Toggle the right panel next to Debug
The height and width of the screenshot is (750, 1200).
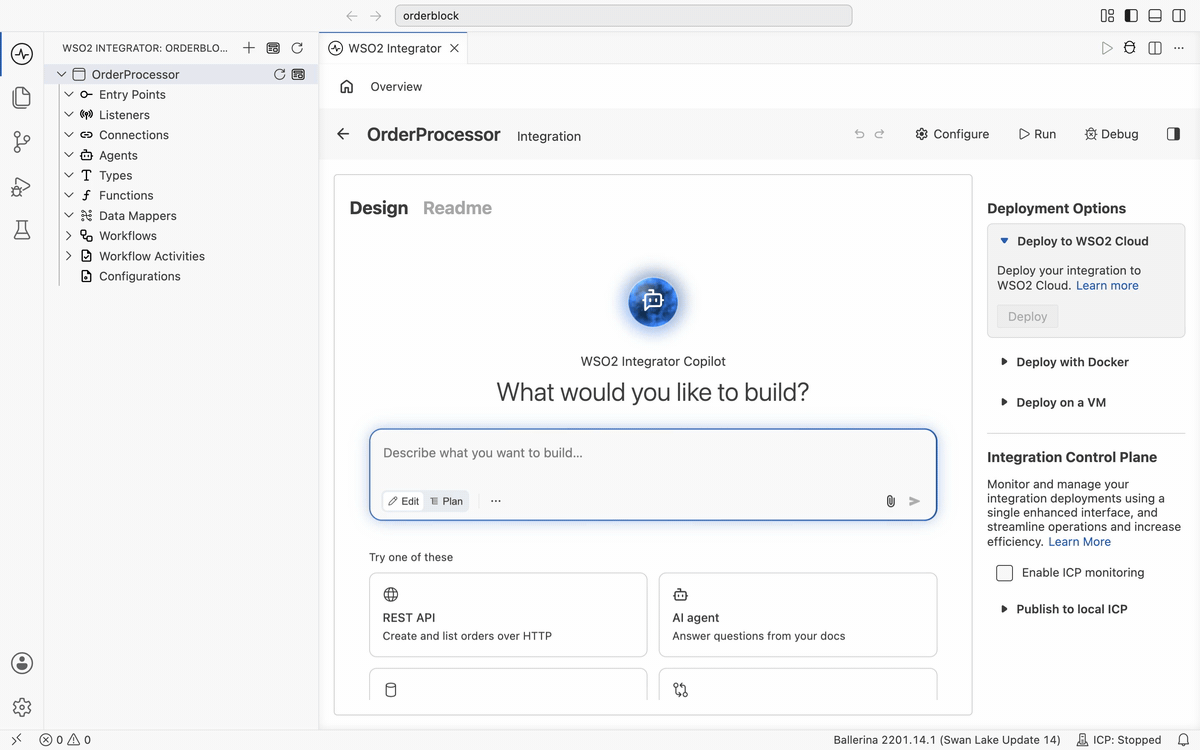1174,134
